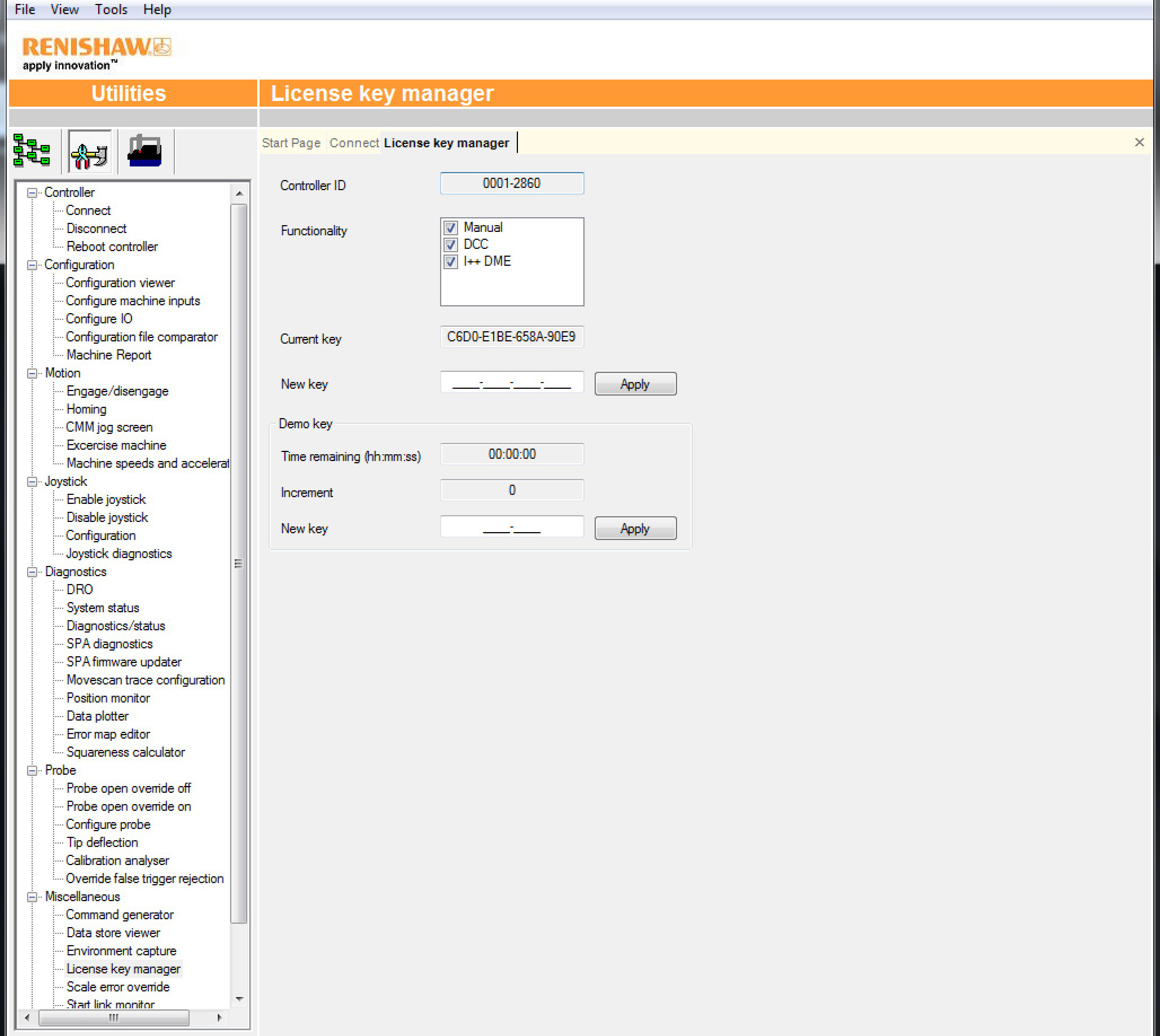Screen dimensions: 1160x1036
Task: Select Engage/disengage item
Action: click(x=117, y=392)
